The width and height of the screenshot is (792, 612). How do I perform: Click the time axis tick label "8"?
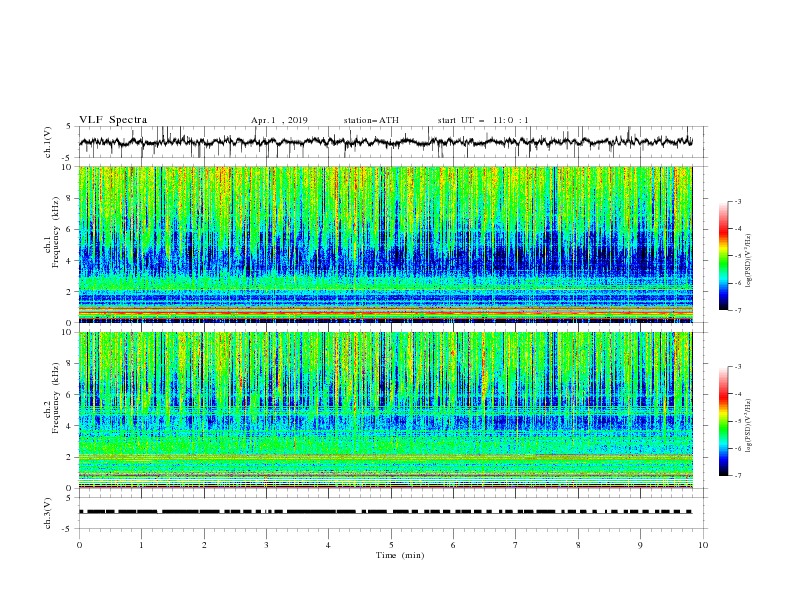(x=578, y=545)
